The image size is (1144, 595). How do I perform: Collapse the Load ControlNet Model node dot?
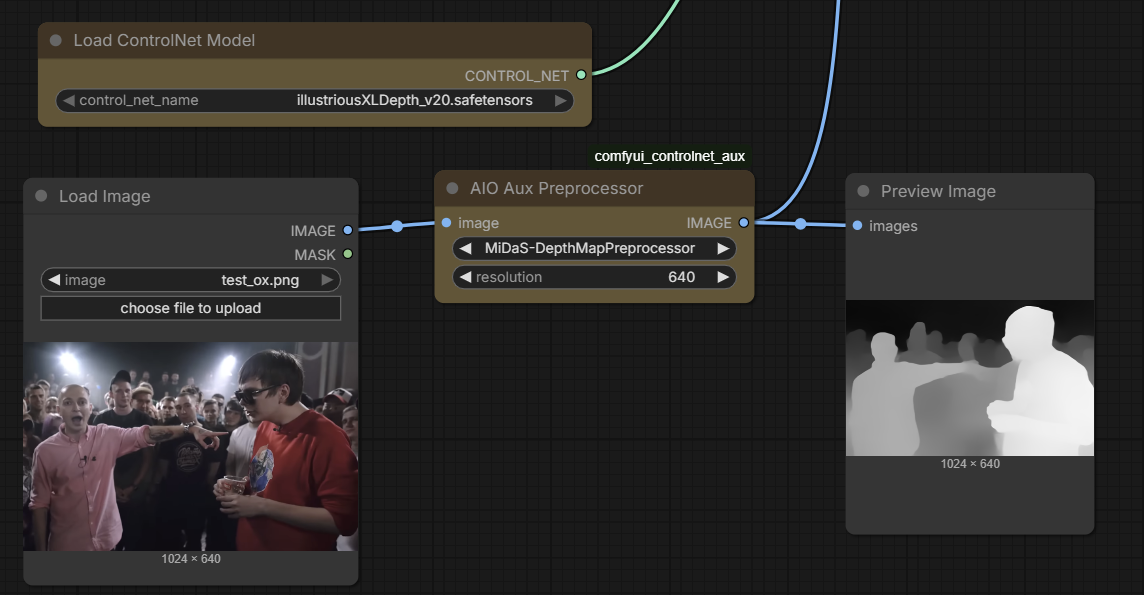[56, 41]
